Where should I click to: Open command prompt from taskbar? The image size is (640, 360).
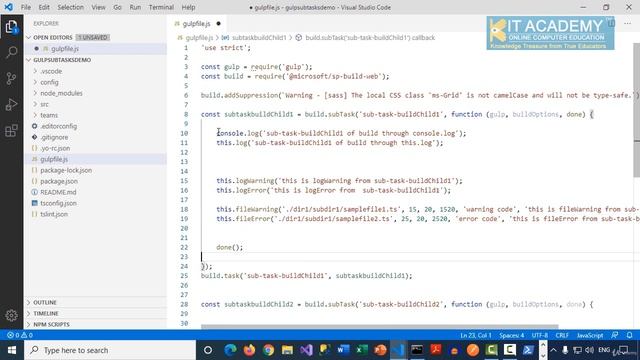coord(417,350)
